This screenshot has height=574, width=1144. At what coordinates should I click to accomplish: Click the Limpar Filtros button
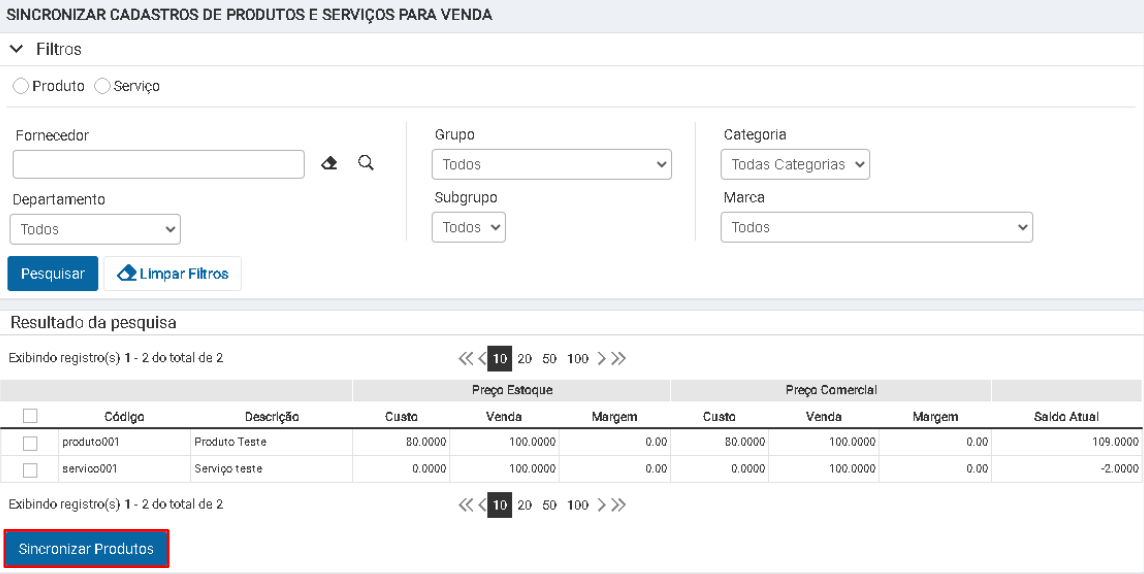pos(172,274)
